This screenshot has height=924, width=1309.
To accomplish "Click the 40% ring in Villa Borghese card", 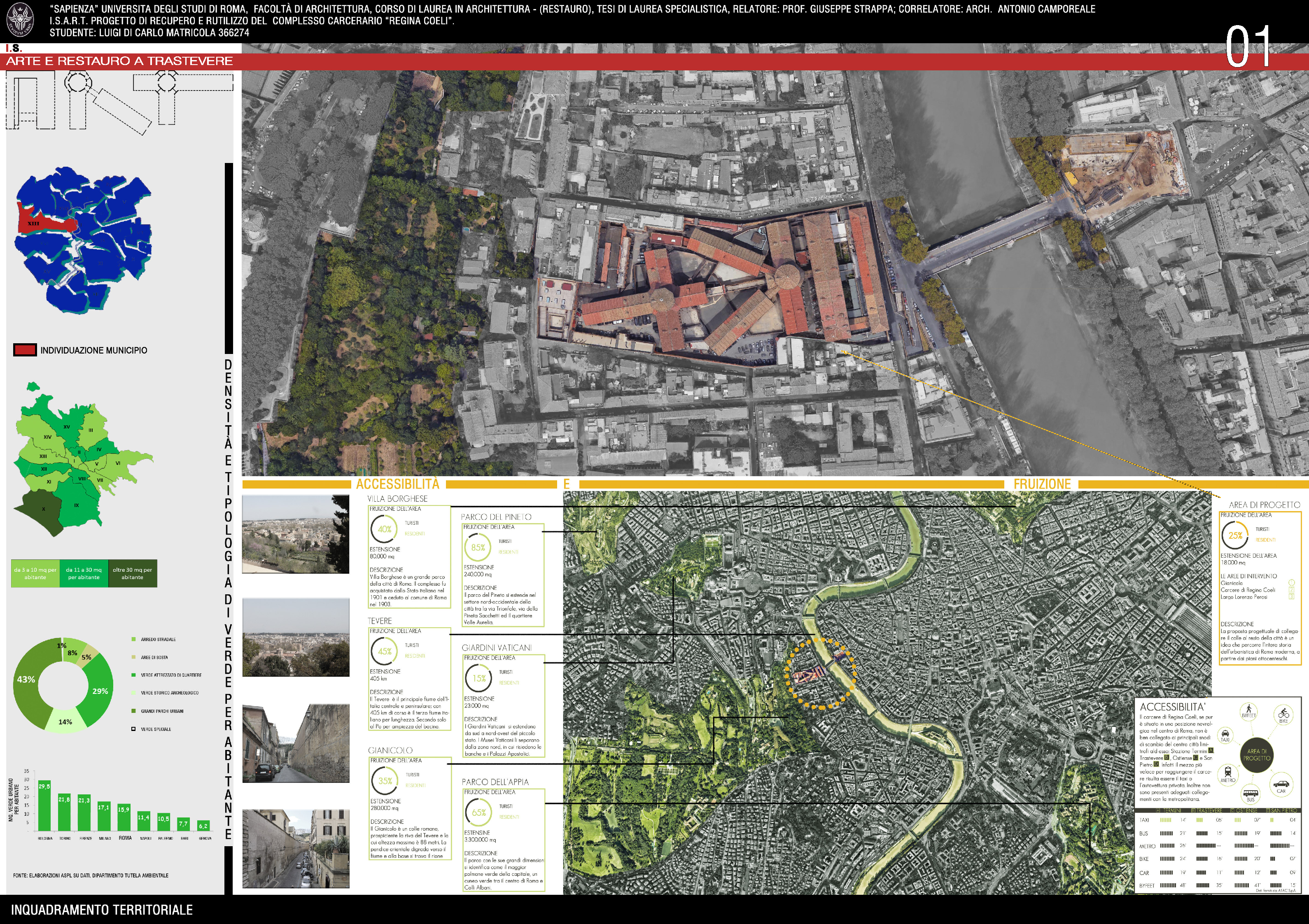I will [x=385, y=530].
